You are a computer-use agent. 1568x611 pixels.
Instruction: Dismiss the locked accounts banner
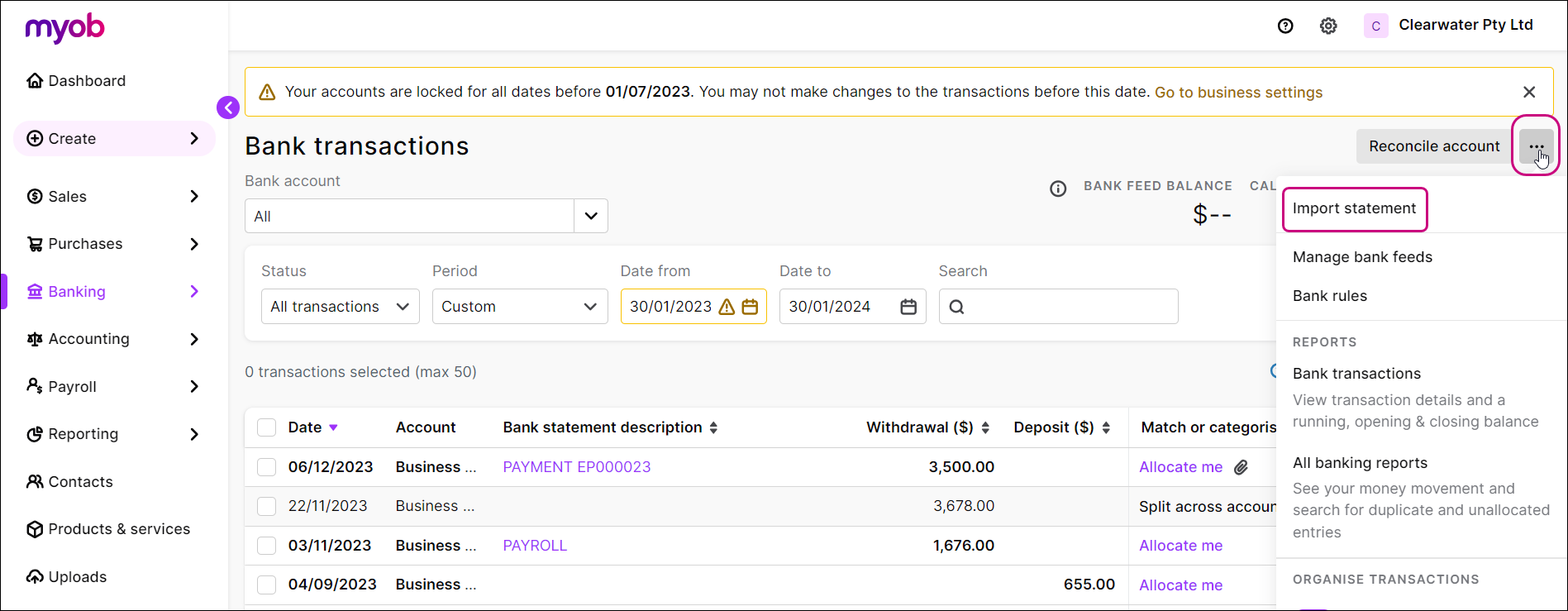coord(1529,92)
